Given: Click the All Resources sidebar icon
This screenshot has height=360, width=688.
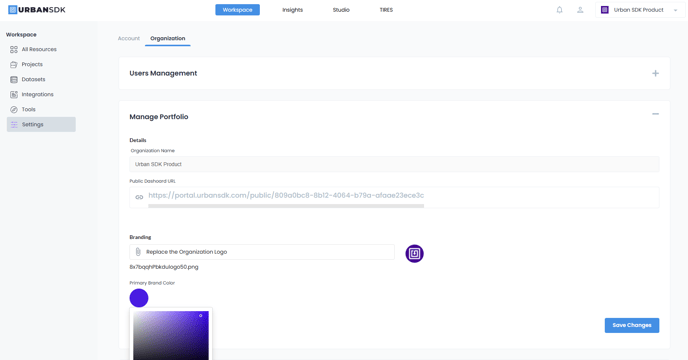Looking at the screenshot, I should pyautogui.click(x=14, y=49).
